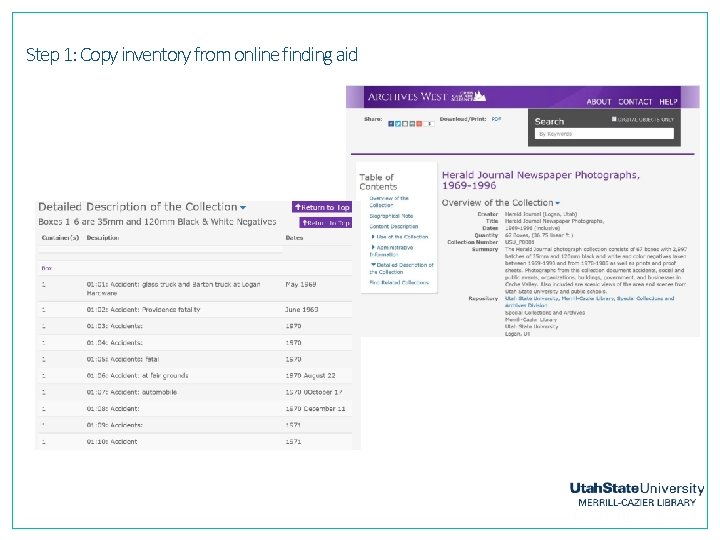The height and width of the screenshot is (540, 720).
Task: Click the 1970 December 11 date
Action: point(315,409)
